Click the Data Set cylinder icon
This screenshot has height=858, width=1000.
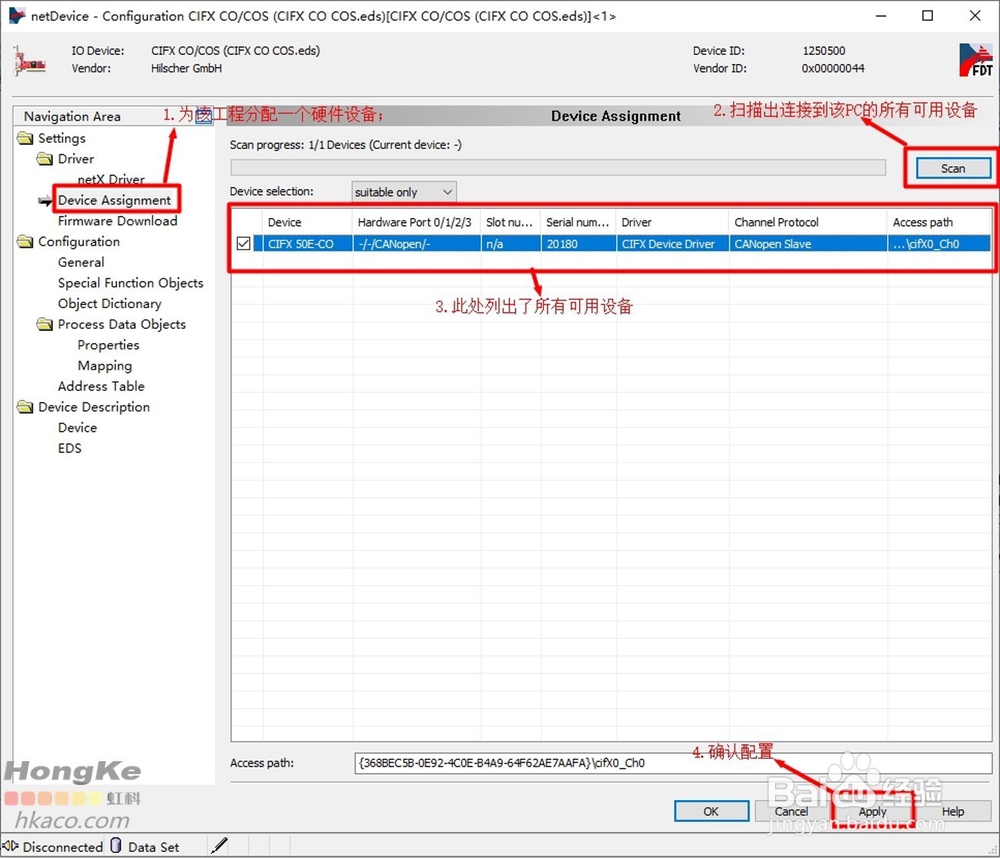[x=115, y=846]
